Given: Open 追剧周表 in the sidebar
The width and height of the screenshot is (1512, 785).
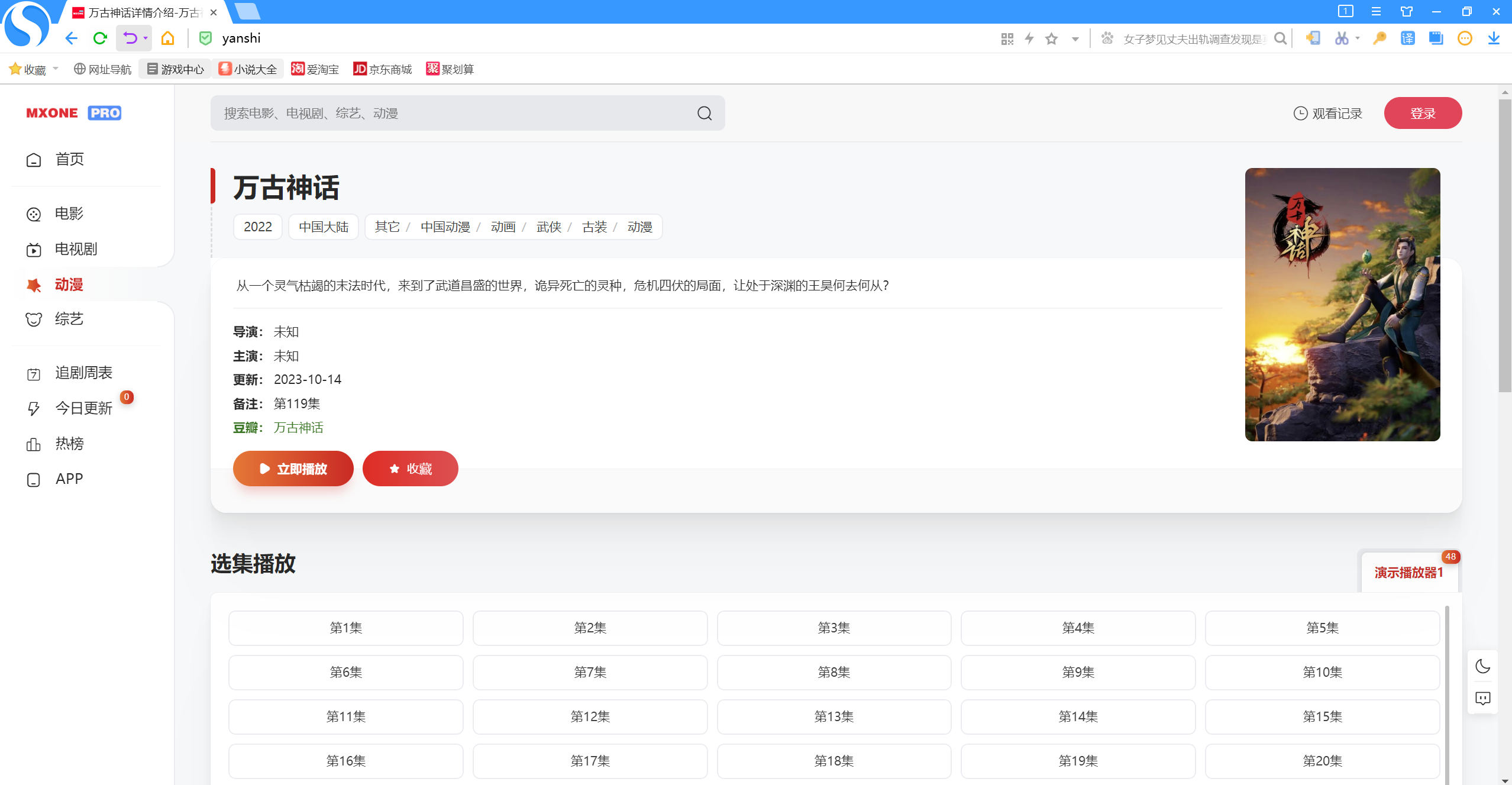Looking at the screenshot, I should (x=83, y=373).
